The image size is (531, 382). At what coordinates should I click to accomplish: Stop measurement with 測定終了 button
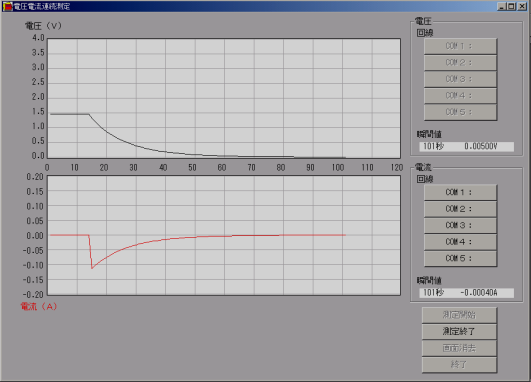point(459,332)
